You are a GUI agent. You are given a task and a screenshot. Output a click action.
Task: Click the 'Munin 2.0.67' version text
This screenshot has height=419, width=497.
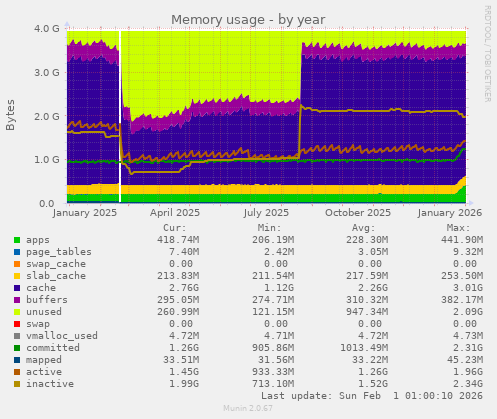(x=248, y=408)
